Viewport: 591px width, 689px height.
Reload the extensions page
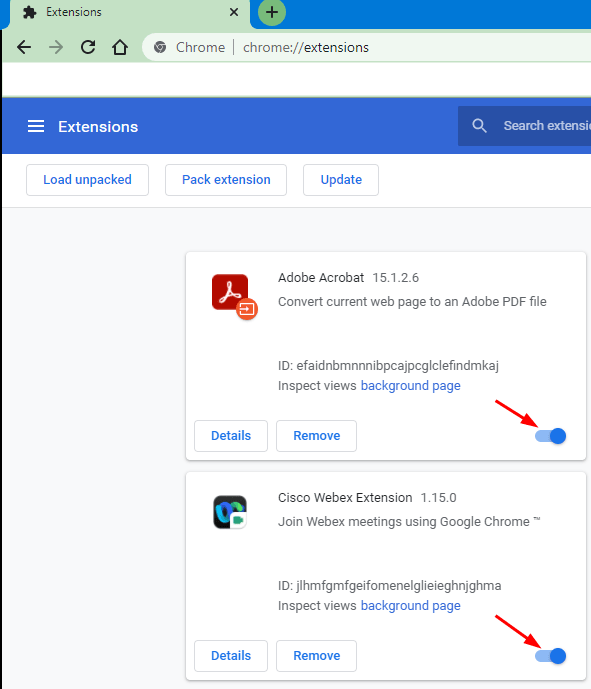coord(88,47)
